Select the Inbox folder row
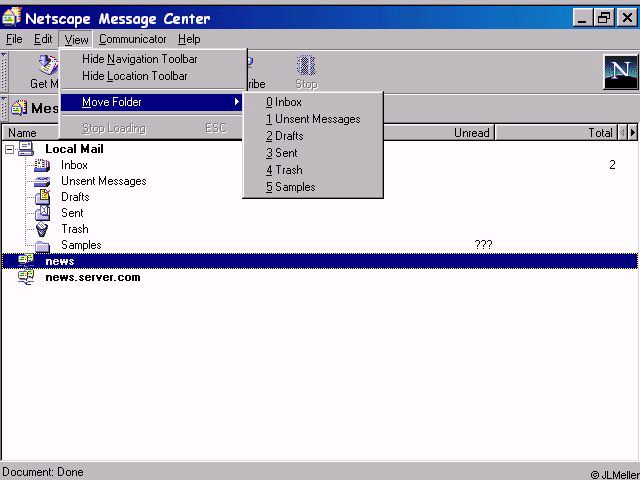 click(320, 165)
